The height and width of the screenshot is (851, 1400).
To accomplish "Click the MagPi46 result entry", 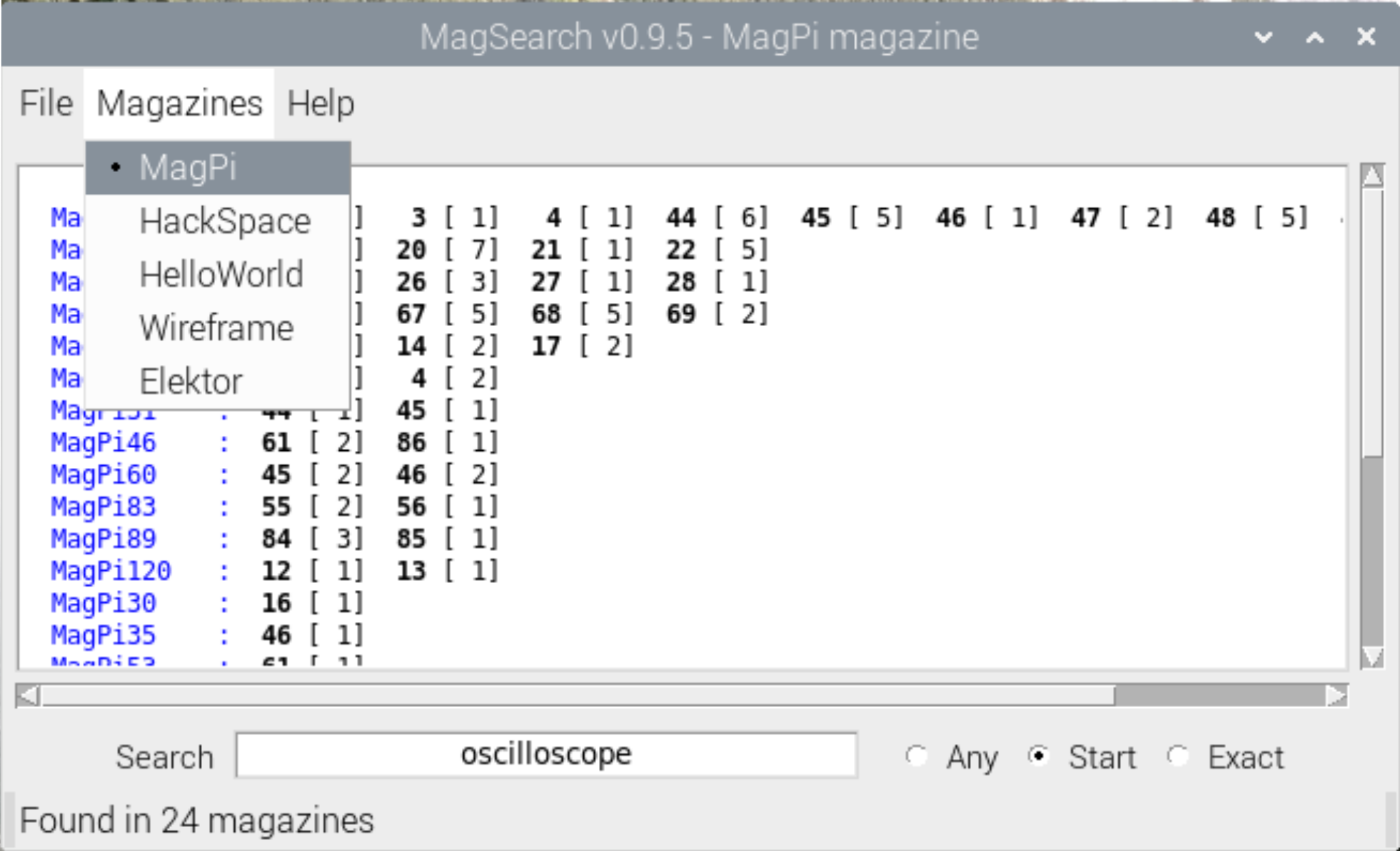I will 102,442.
